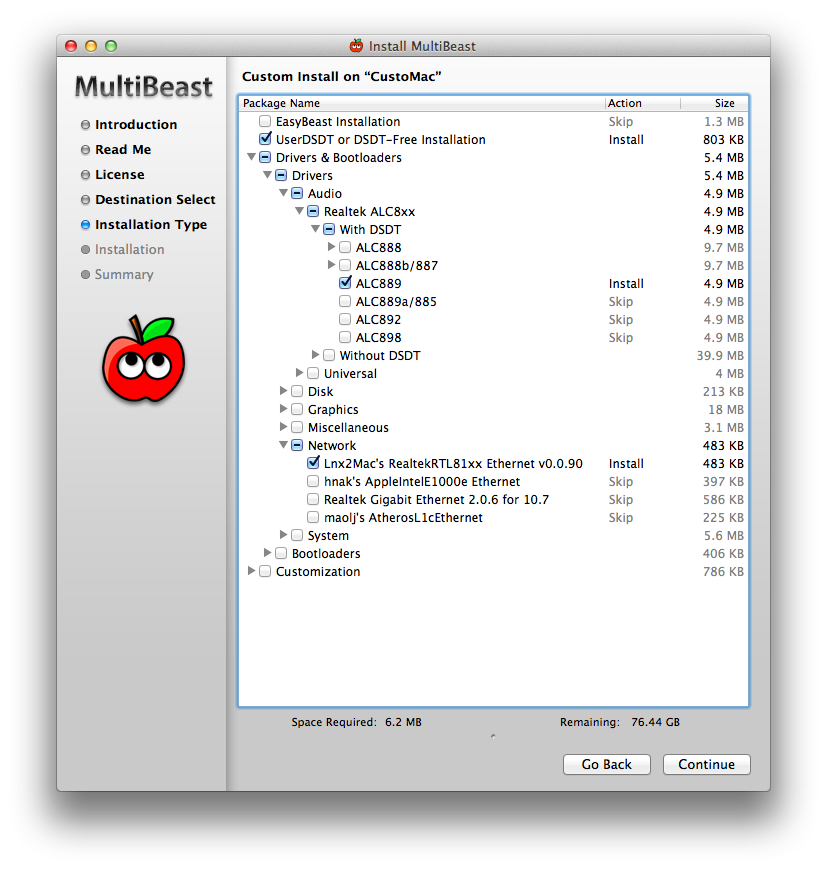Expand the Disk group
Viewport: 827px width, 870px height.
tap(283, 391)
